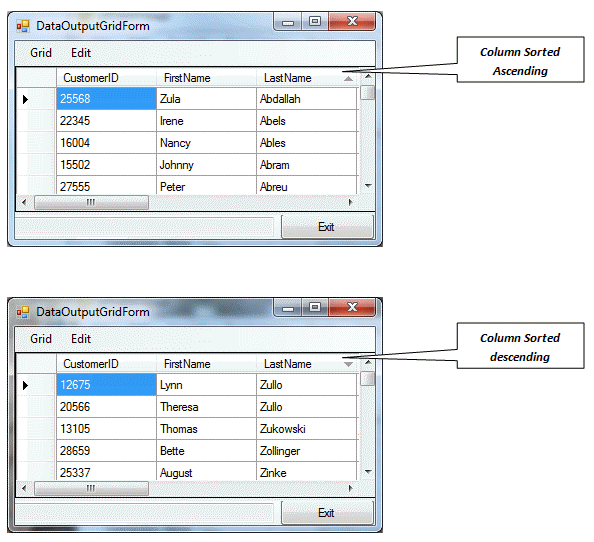Viewport: 594px width, 542px height.
Task: Open Edit menu in top window
Action: click(81, 53)
